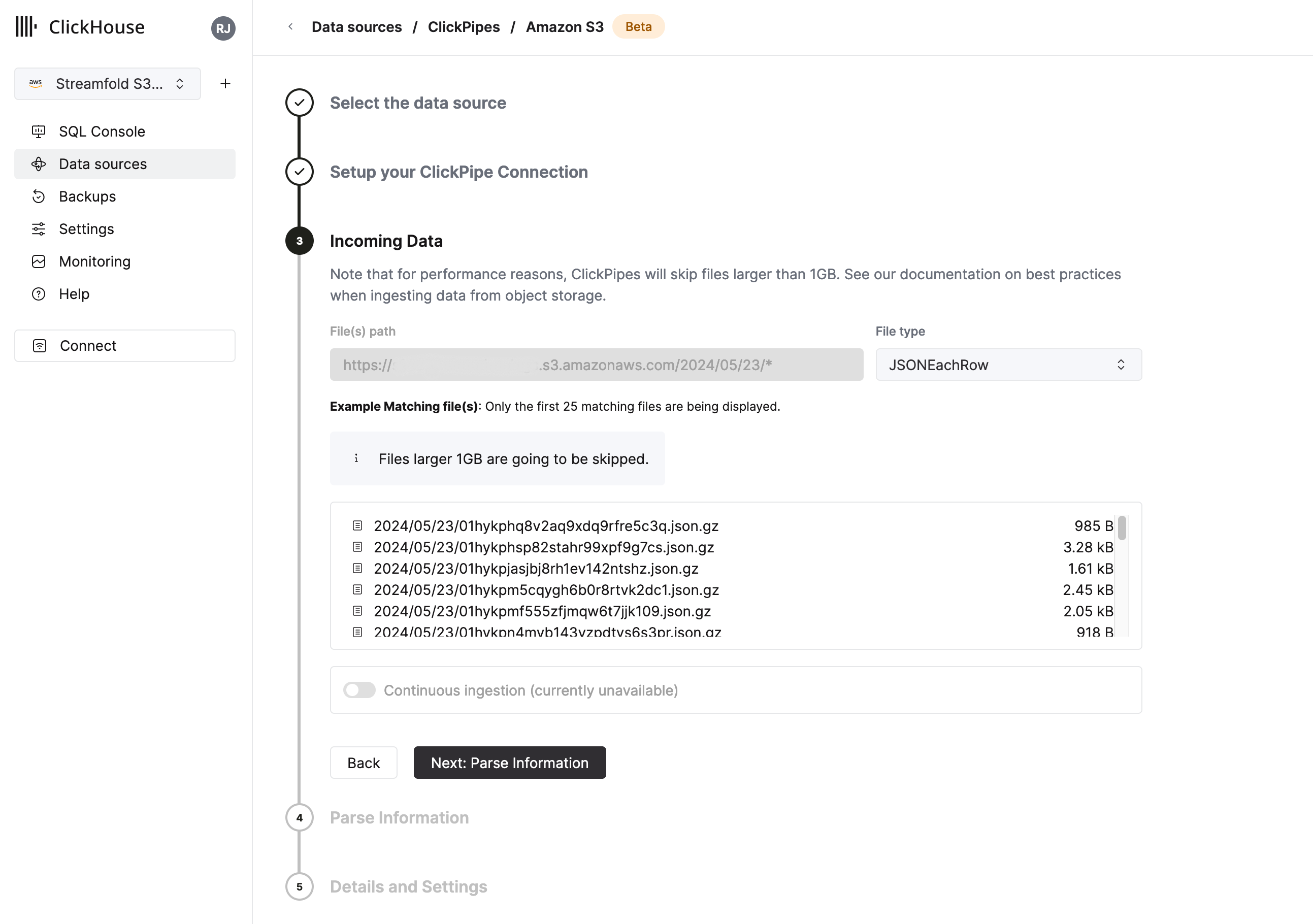Click the completed step one checkmark circle
This screenshot has width=1313, height=924.
pos(299,103)
